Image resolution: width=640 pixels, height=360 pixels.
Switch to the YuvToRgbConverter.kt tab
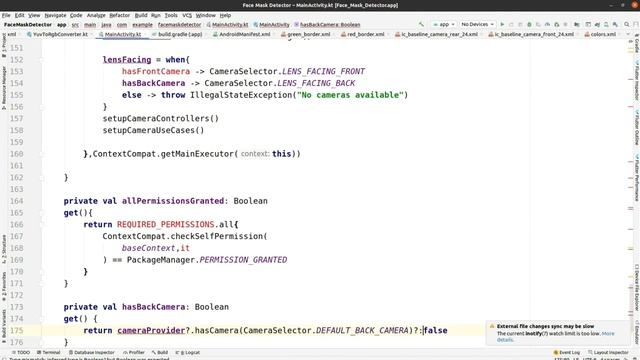58,34
